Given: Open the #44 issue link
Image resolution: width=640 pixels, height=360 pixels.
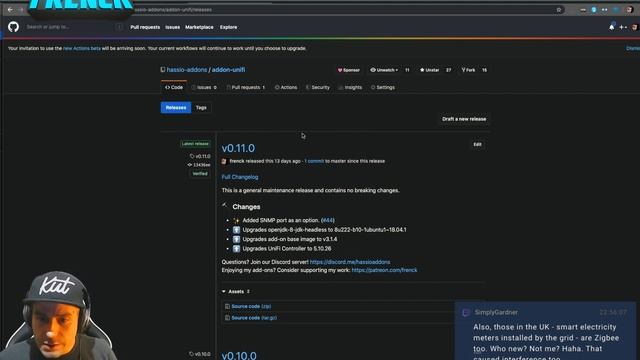Looking at the screenshot, I should pyautogui.click(x=328, y=220).
